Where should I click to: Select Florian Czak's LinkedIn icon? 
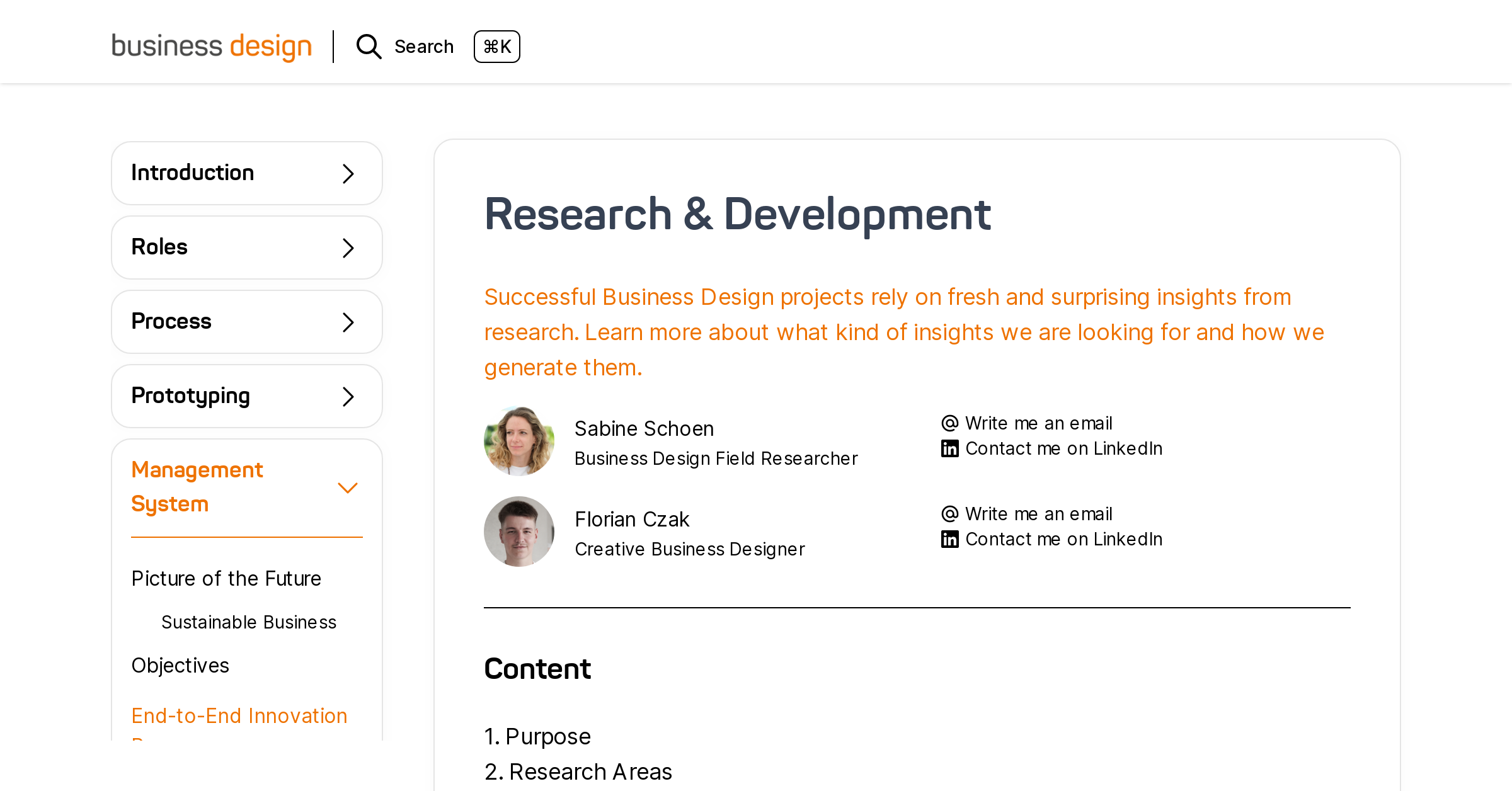(949, 538)
